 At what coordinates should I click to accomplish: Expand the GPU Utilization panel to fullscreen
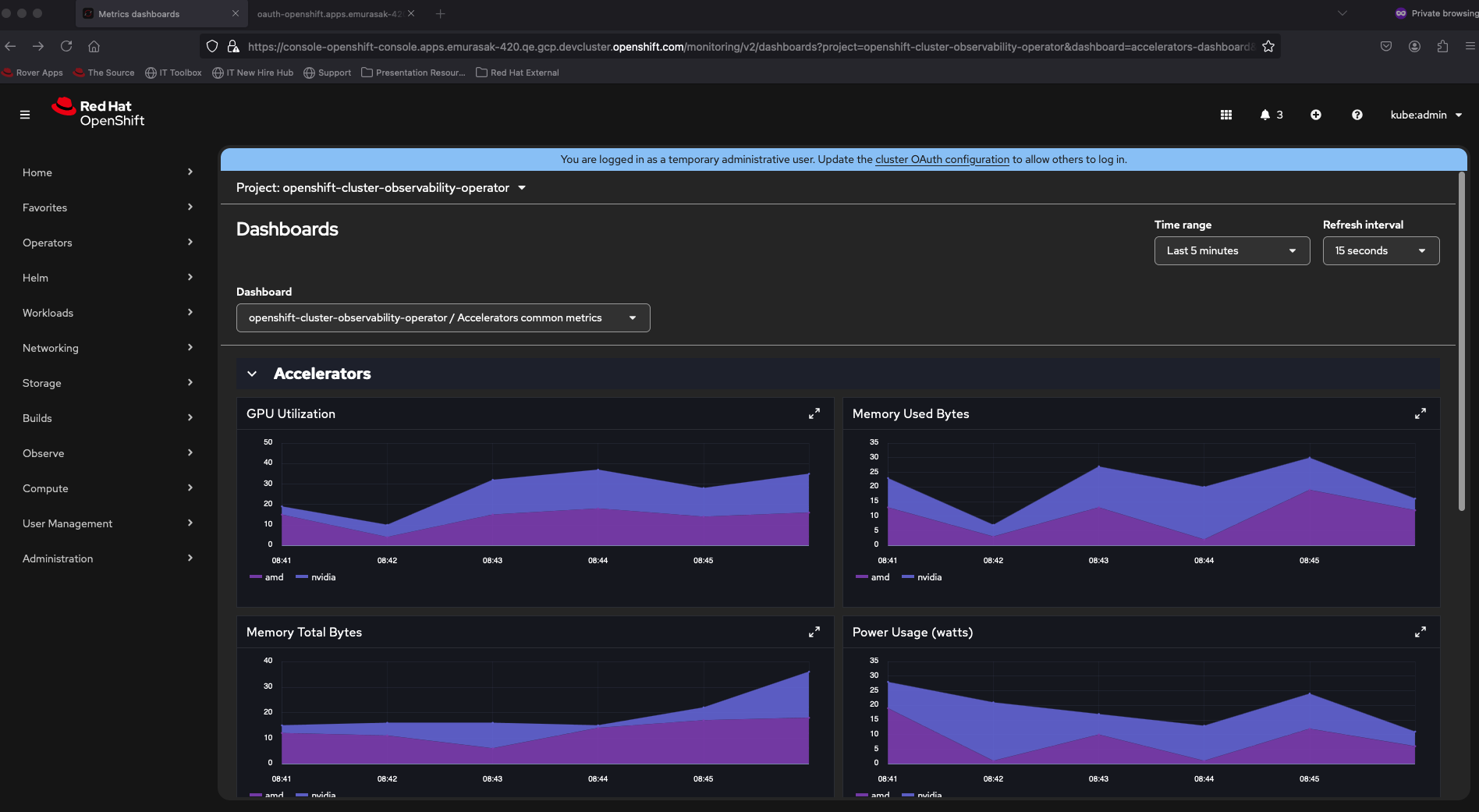(814, 413)
